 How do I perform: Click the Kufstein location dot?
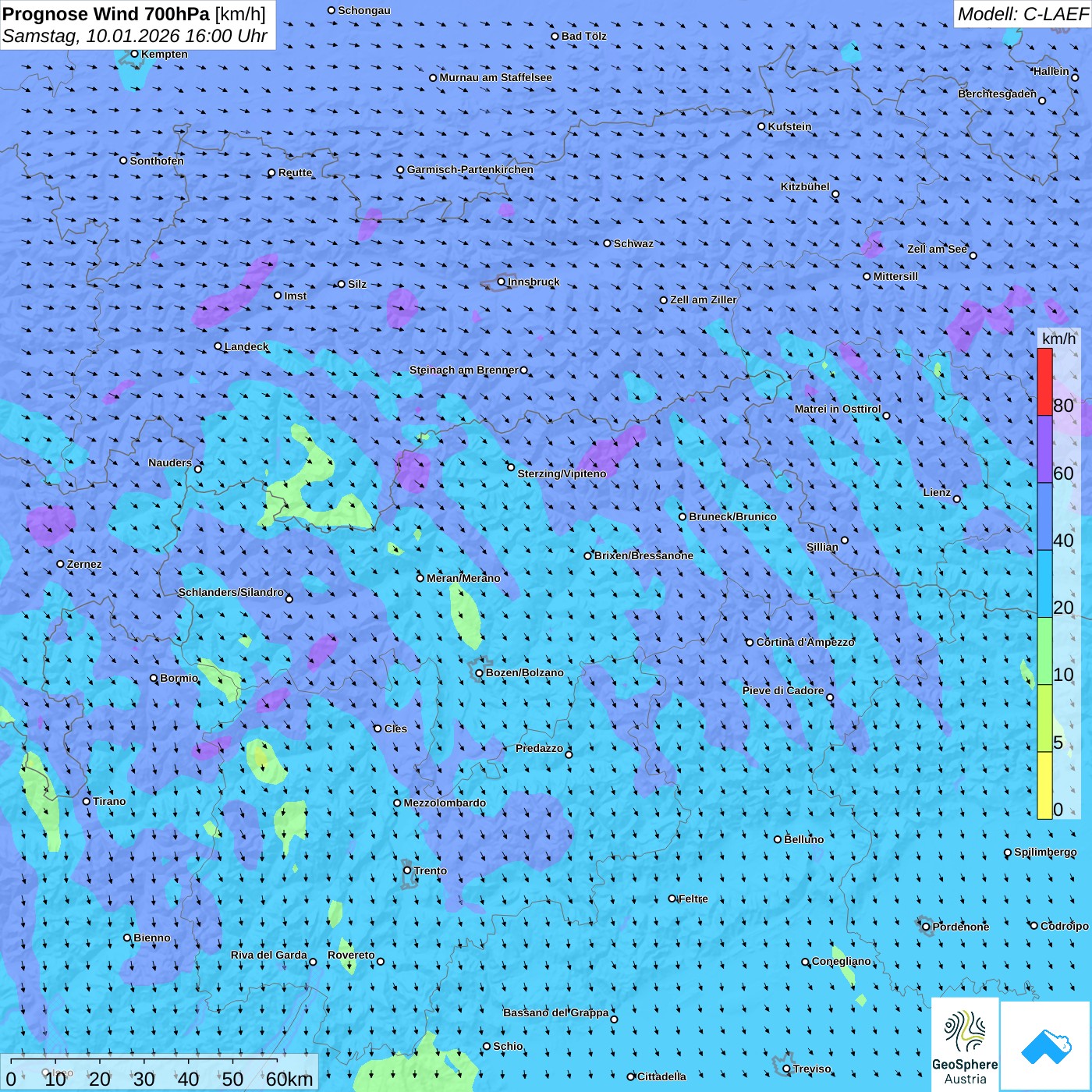pos(761,126)
